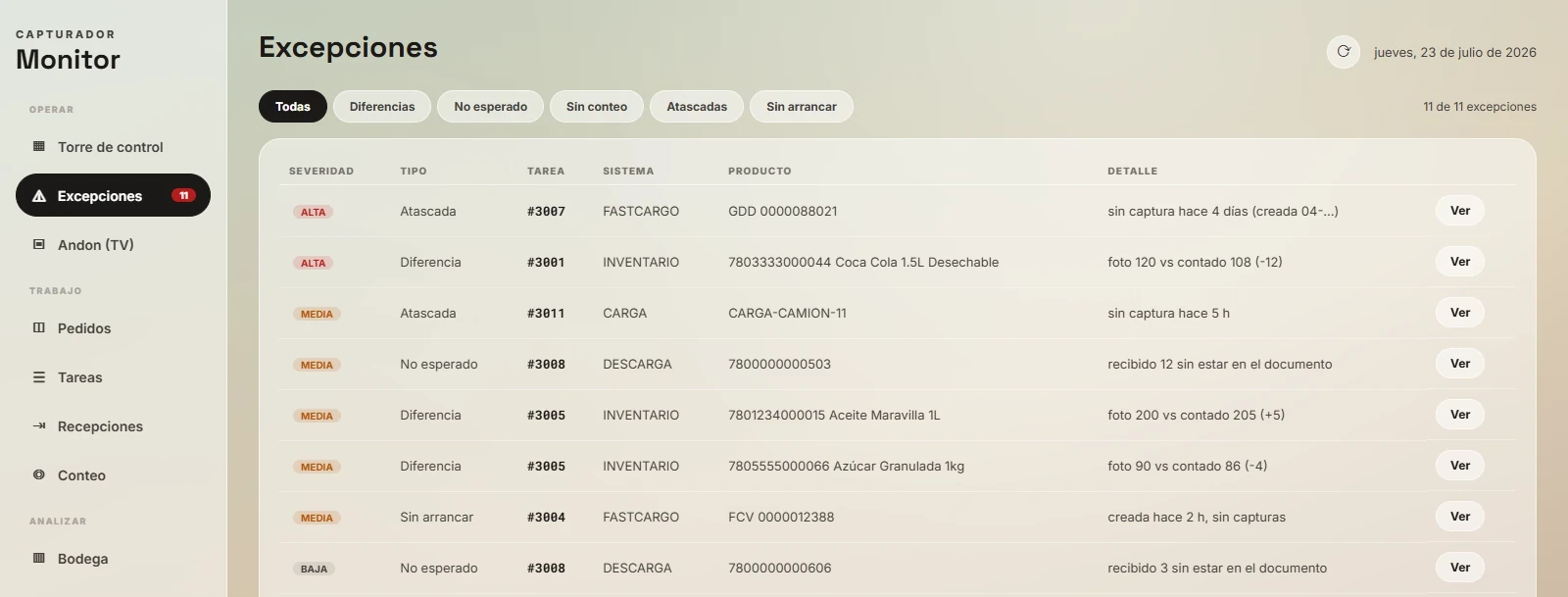Open Recepciones section
Image resolution: width=1568 pixels, height=597 pixels.
(113, 426)
